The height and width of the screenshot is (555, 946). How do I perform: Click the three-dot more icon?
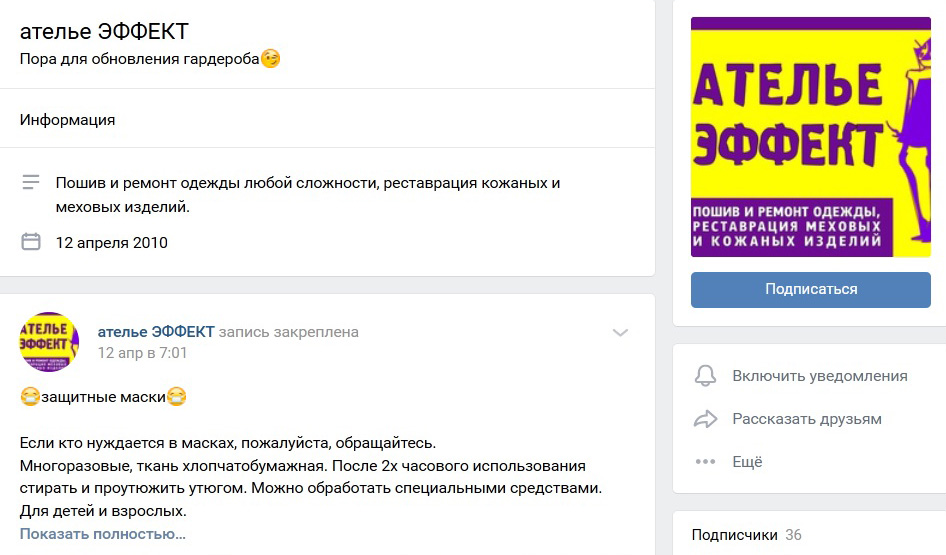coord(706,462)
